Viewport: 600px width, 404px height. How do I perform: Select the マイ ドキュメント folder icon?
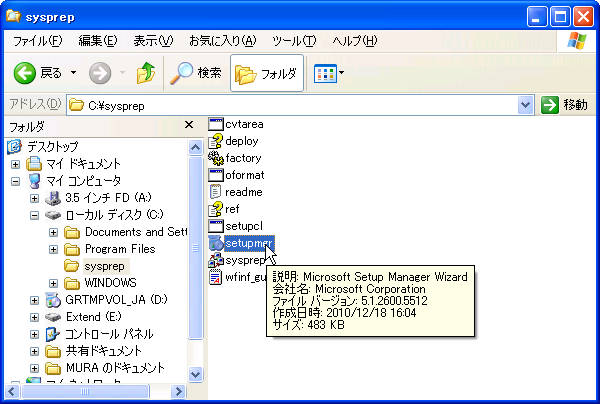point(34,164)
